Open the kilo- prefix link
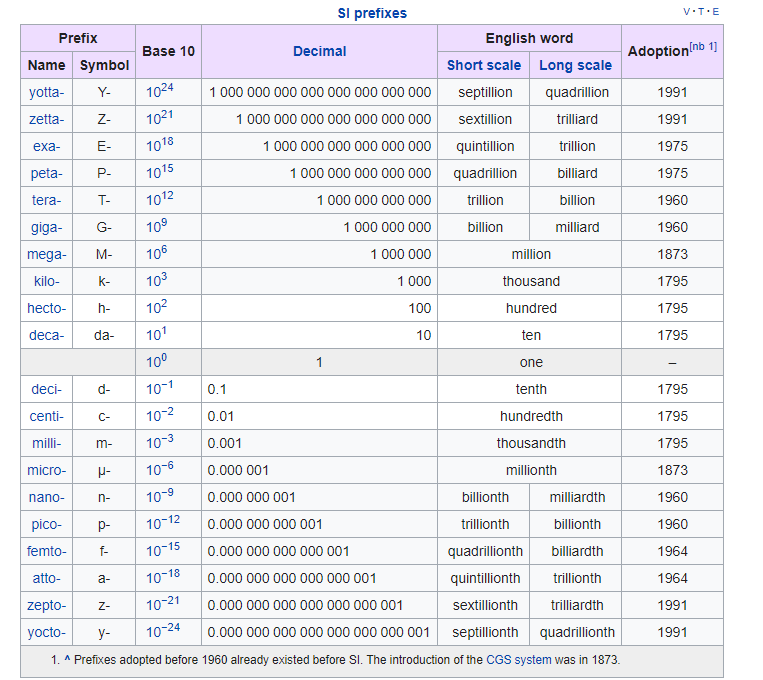763x680 pixels. click(x=47, y=281)
